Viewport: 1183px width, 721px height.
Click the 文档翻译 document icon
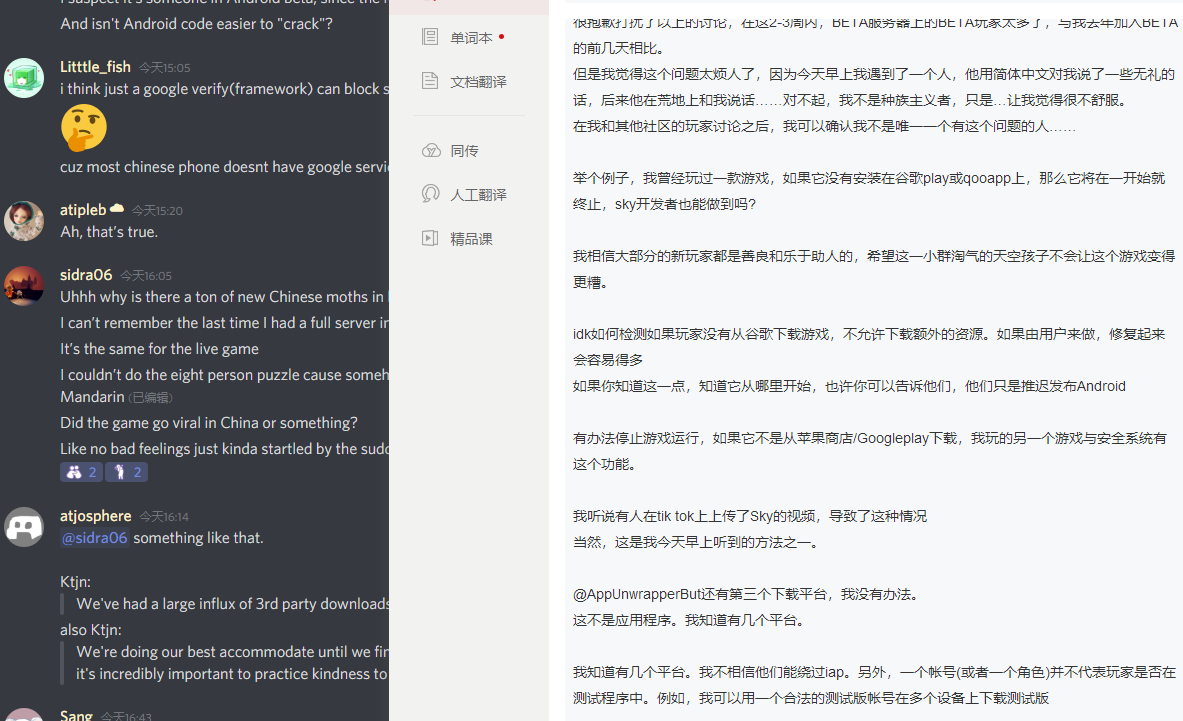coord(430,81)
